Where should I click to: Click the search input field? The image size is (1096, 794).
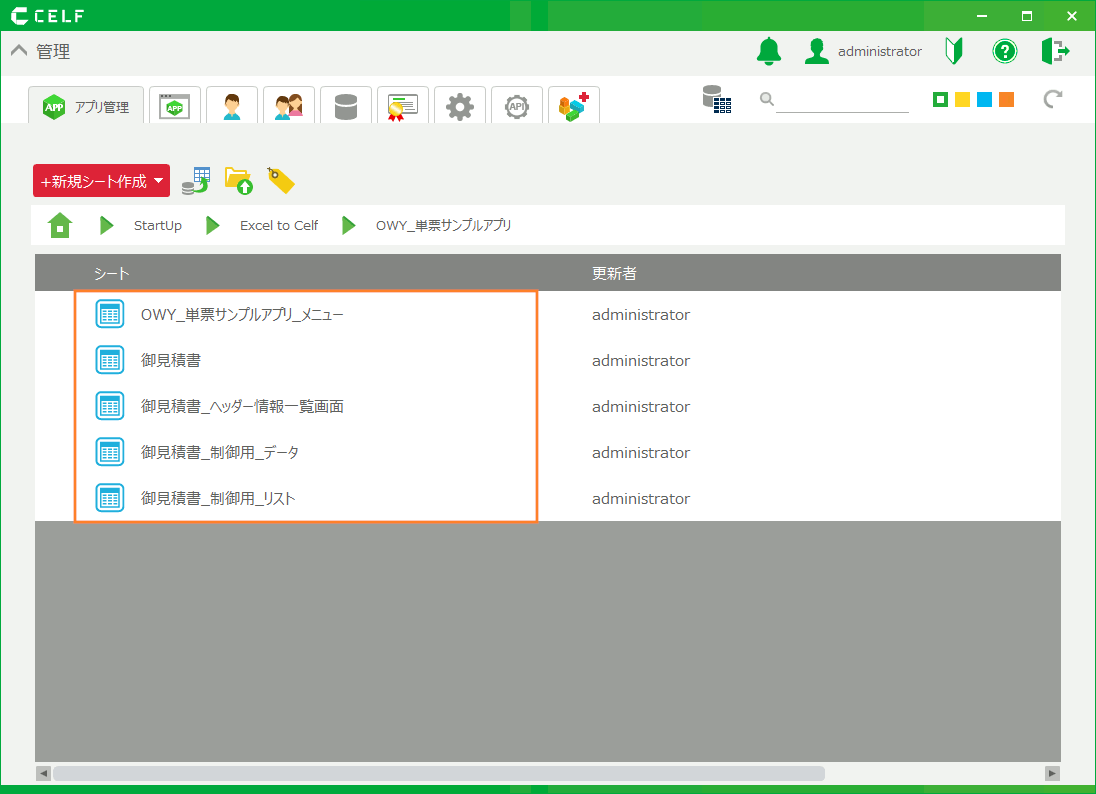(x=841, y=100)
